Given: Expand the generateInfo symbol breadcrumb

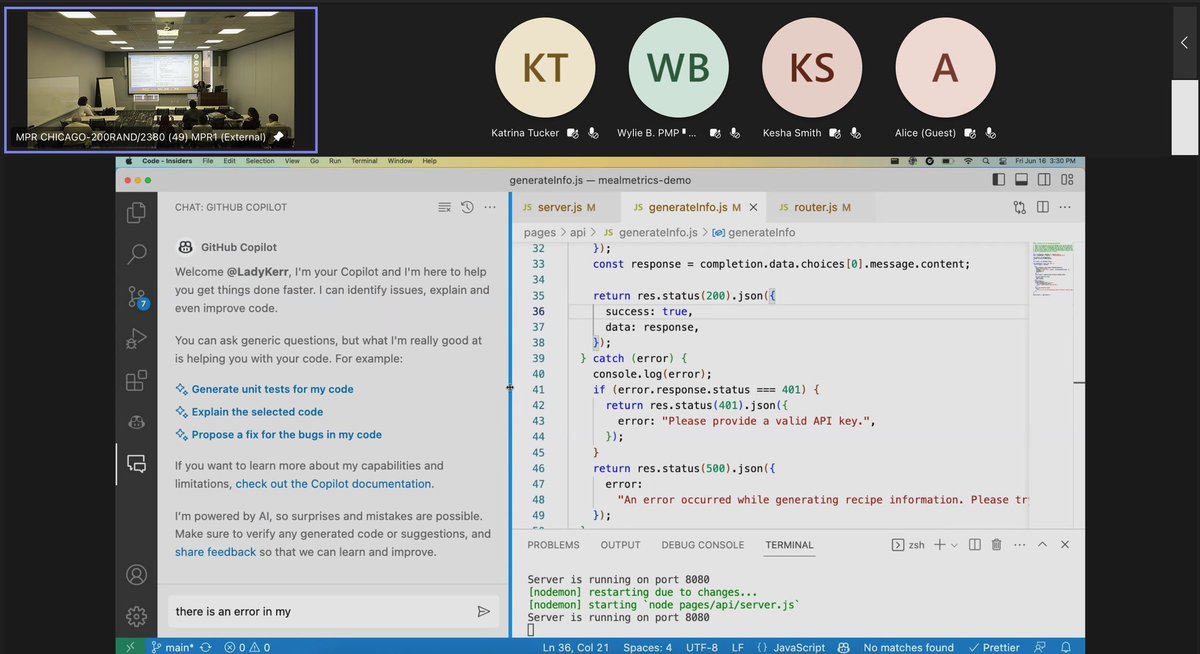Looking at the screenshot, I should pos(754,232).
